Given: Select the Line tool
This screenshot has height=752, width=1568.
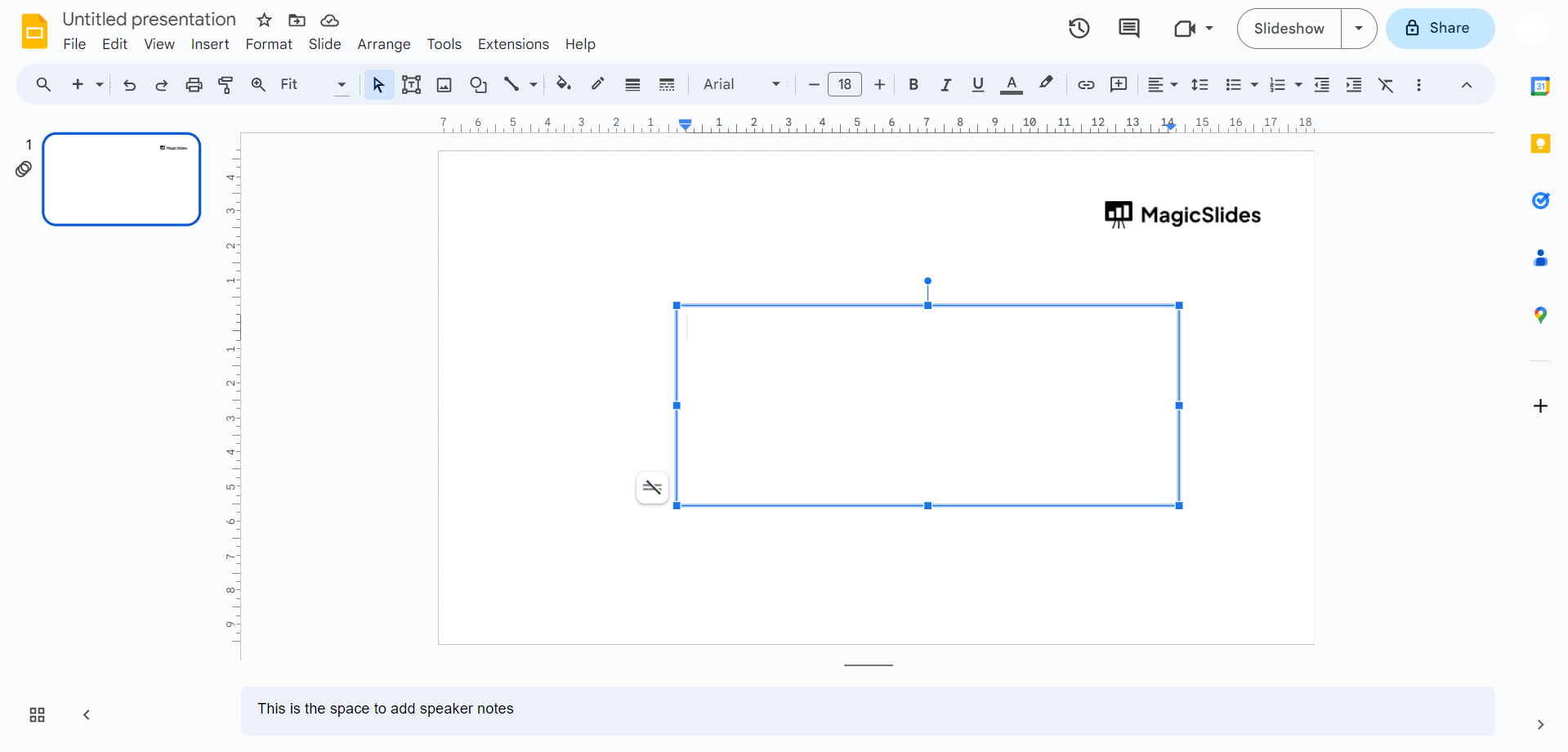Looking at the screenshot, I should 511,84.
